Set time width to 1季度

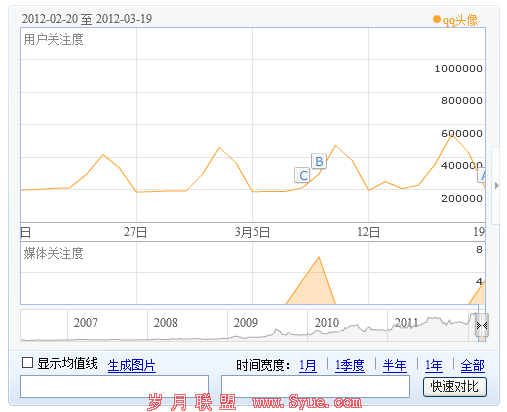click(x=350, y=366)
